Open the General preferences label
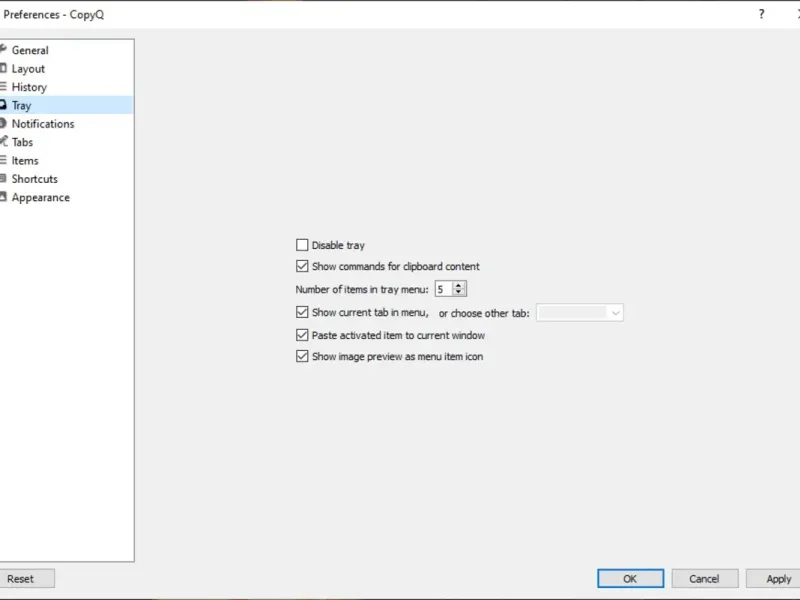The height and width of the screenshot is (600, 800). pyautogui.click(x=30, y=50)
